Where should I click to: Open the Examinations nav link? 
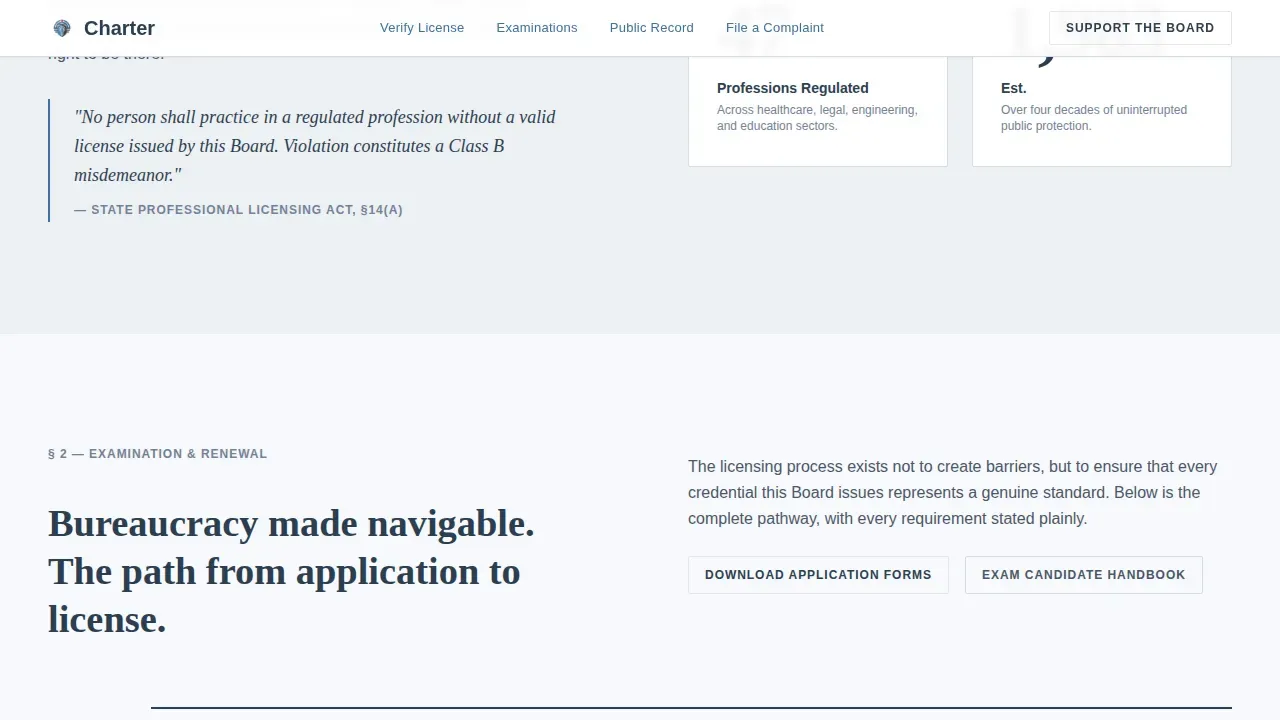(x=537, y=28)
